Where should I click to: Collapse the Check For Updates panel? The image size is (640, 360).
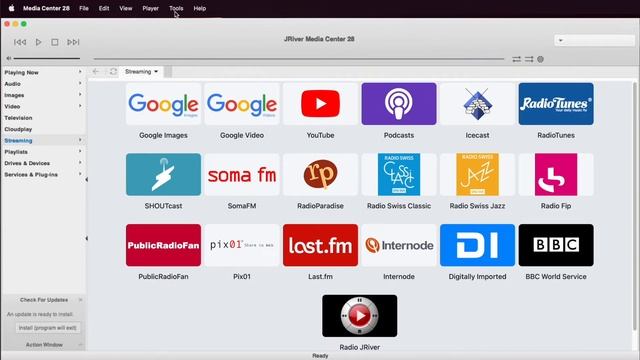80,300
